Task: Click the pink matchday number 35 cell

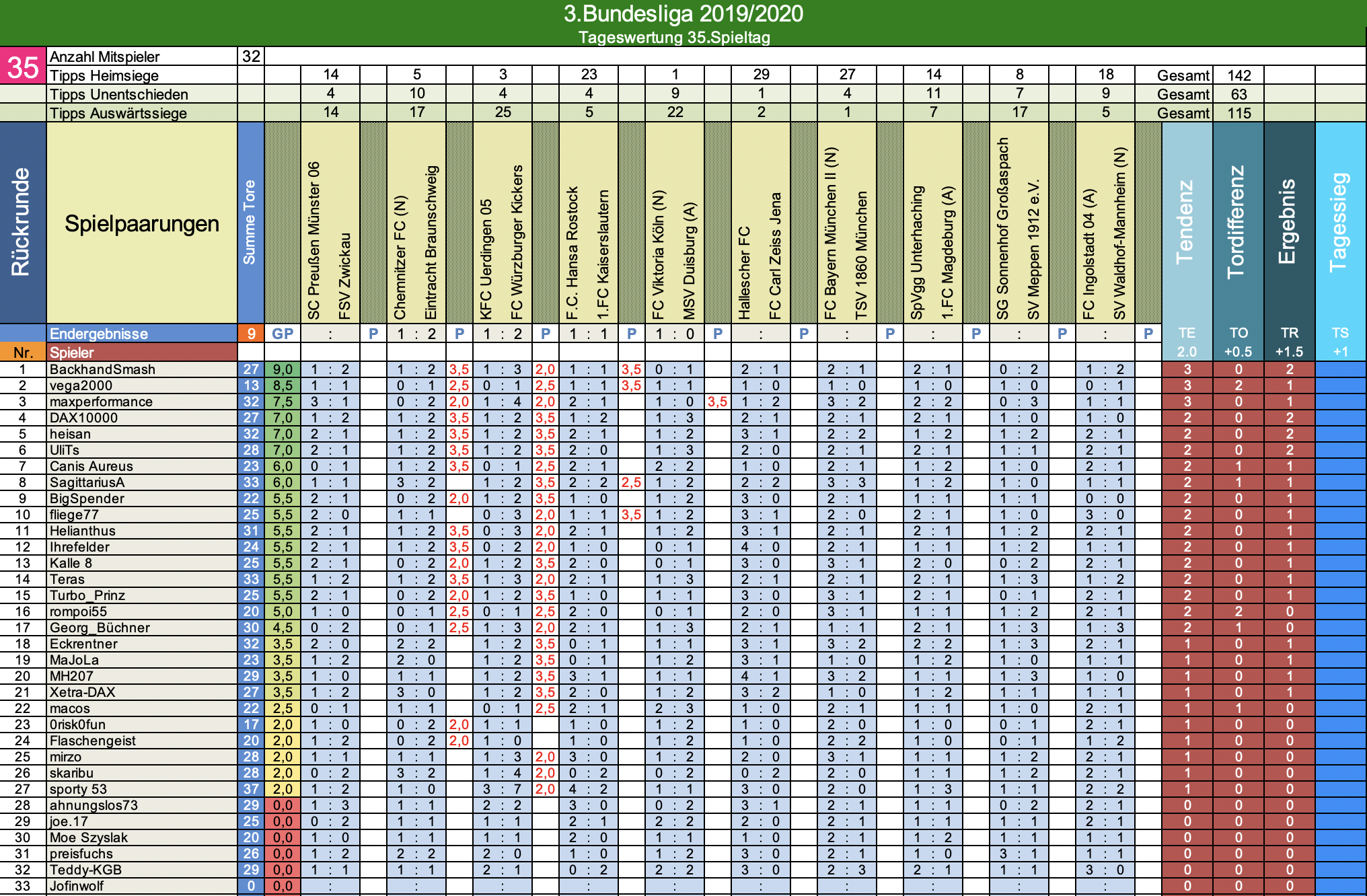Action: click(x=23, y=66)
